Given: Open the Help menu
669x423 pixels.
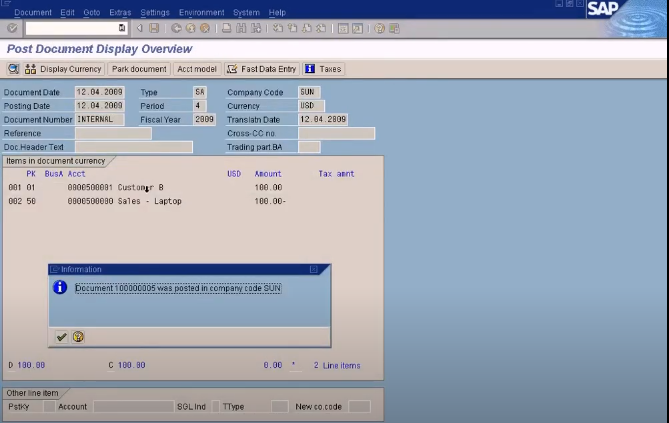Looking at the screenshot, I should [277, 12].
